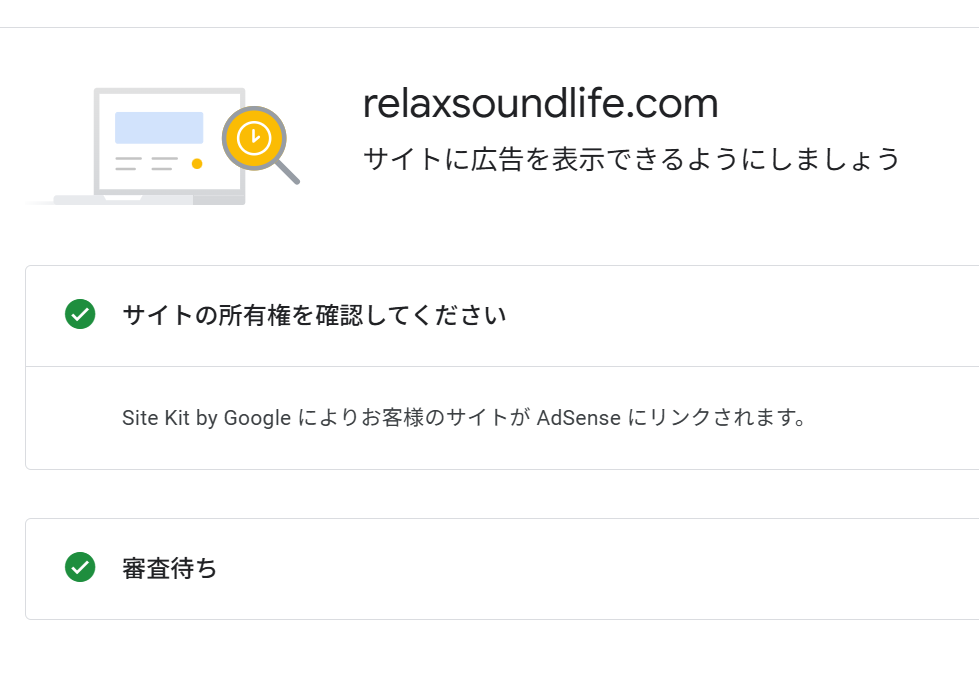The image size is (979, 688).
Task: Click the yellow clock magnifier icon
Action: click(254, 138)
